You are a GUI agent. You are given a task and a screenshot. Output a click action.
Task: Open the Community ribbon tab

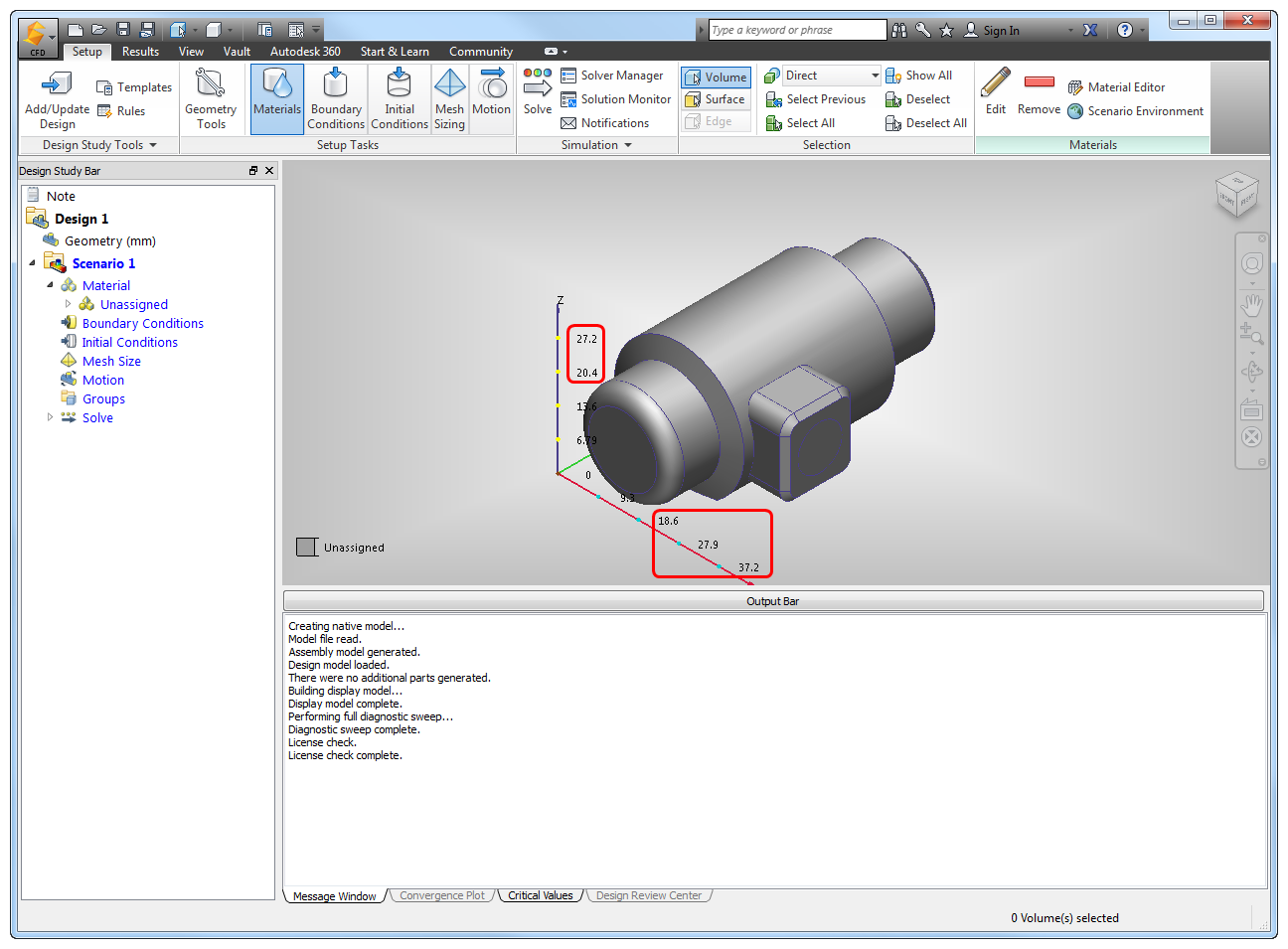tap(481, 52)
